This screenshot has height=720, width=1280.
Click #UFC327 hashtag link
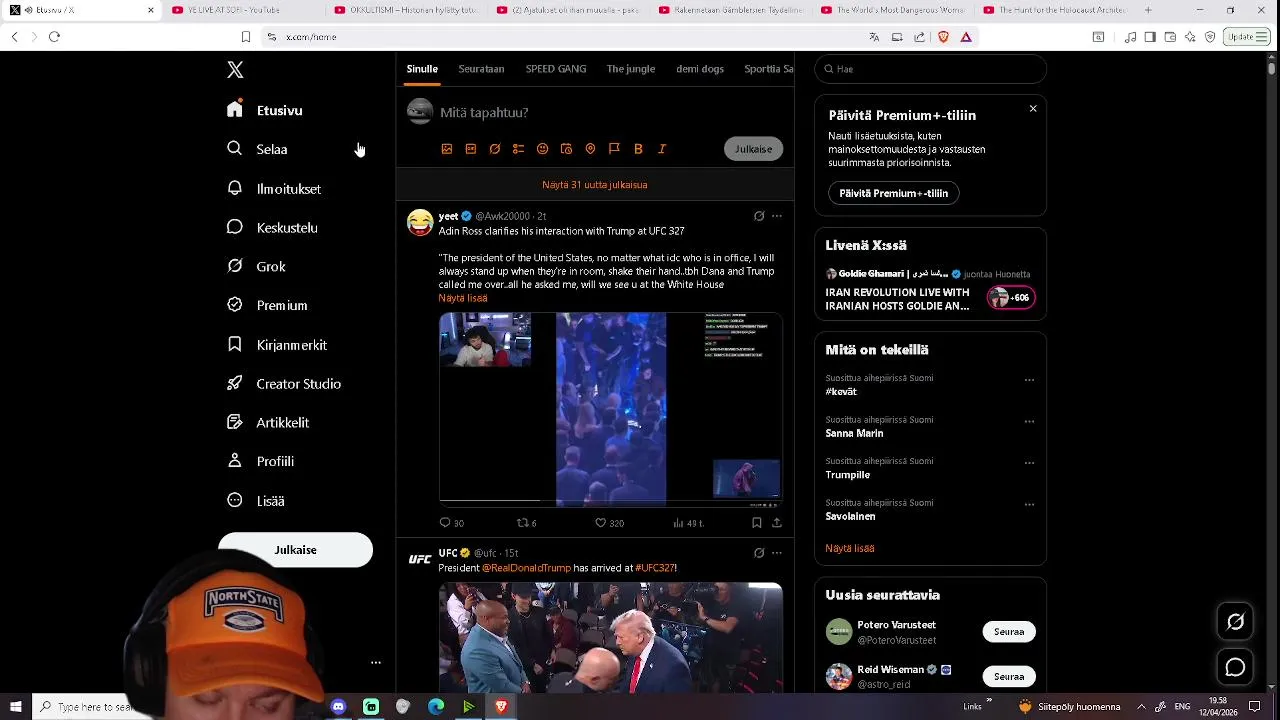coord(654,568)
